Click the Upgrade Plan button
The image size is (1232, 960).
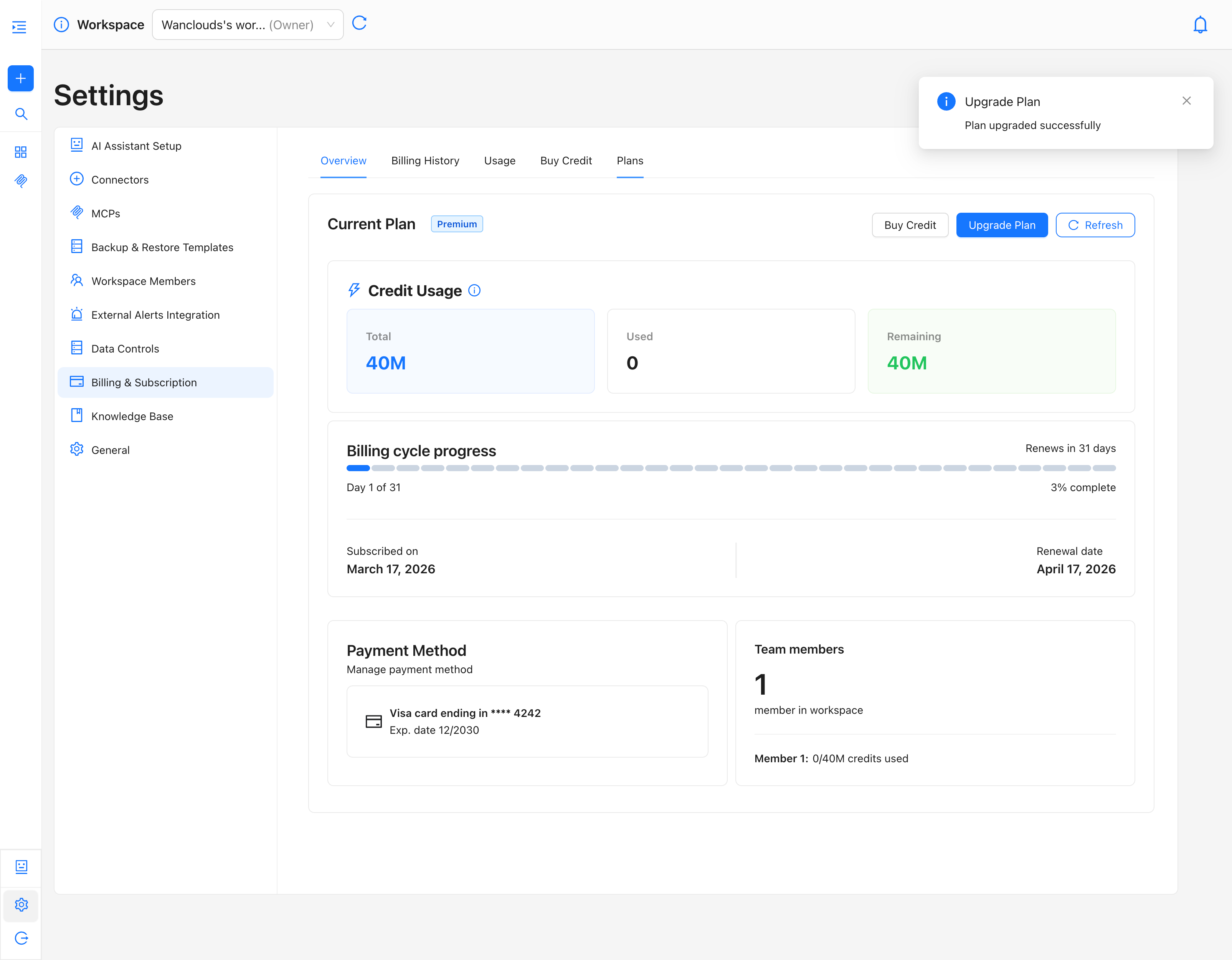pyautogui.click(x=1001, y=225)
